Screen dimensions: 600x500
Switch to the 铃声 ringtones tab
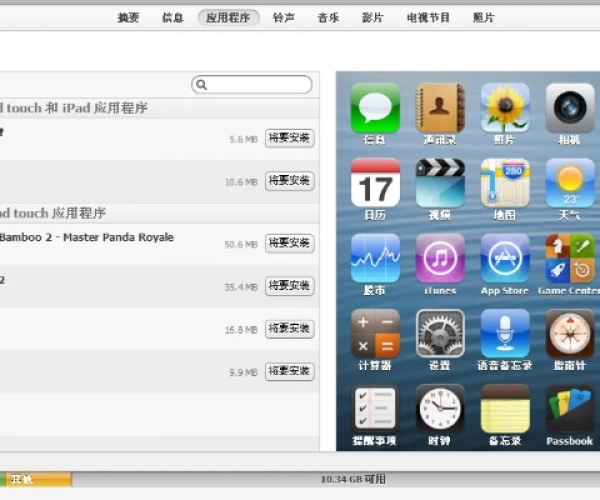coord(285,18)
